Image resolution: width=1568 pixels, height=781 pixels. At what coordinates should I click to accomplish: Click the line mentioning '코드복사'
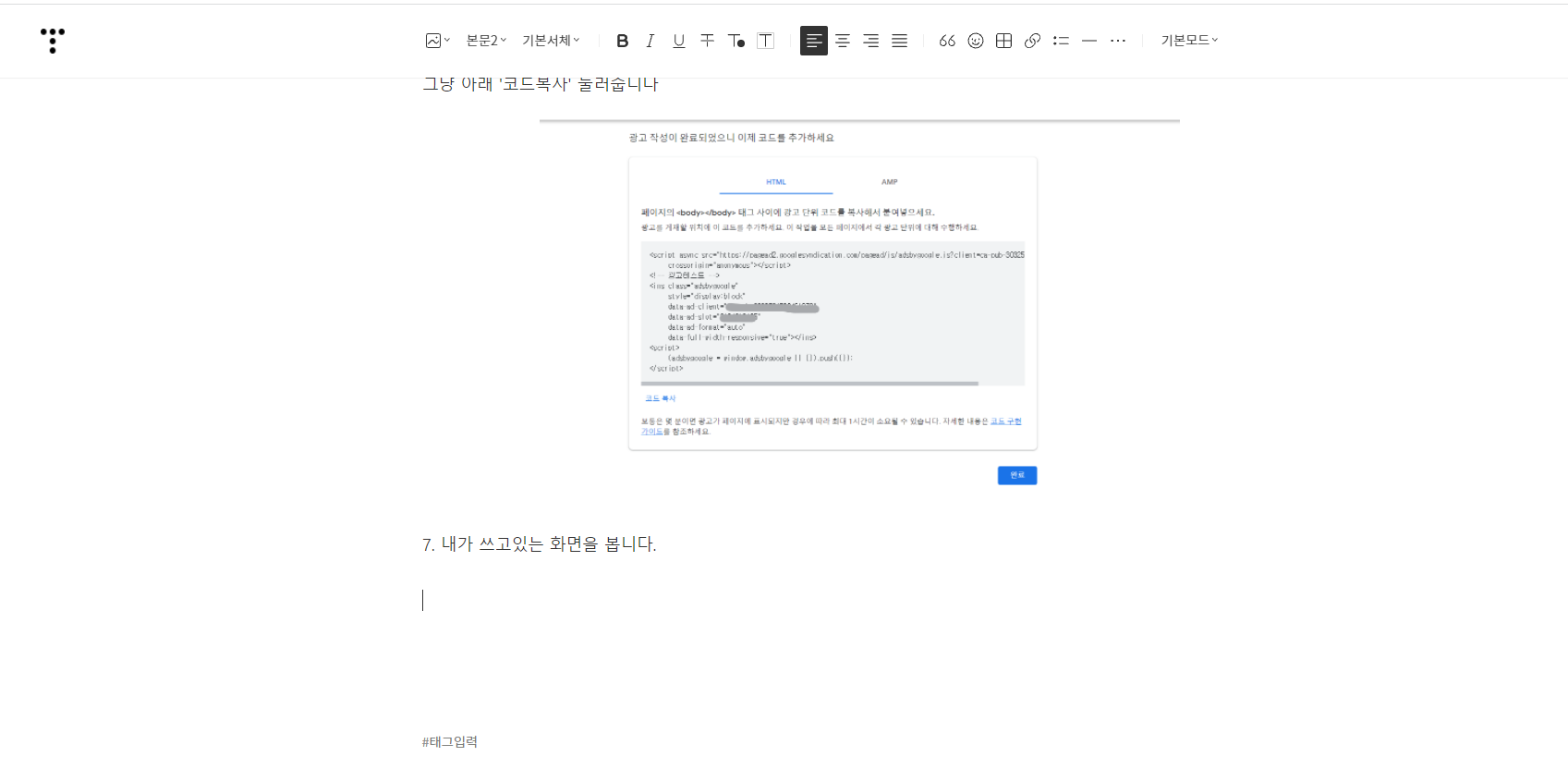click(x=541, y=85)
